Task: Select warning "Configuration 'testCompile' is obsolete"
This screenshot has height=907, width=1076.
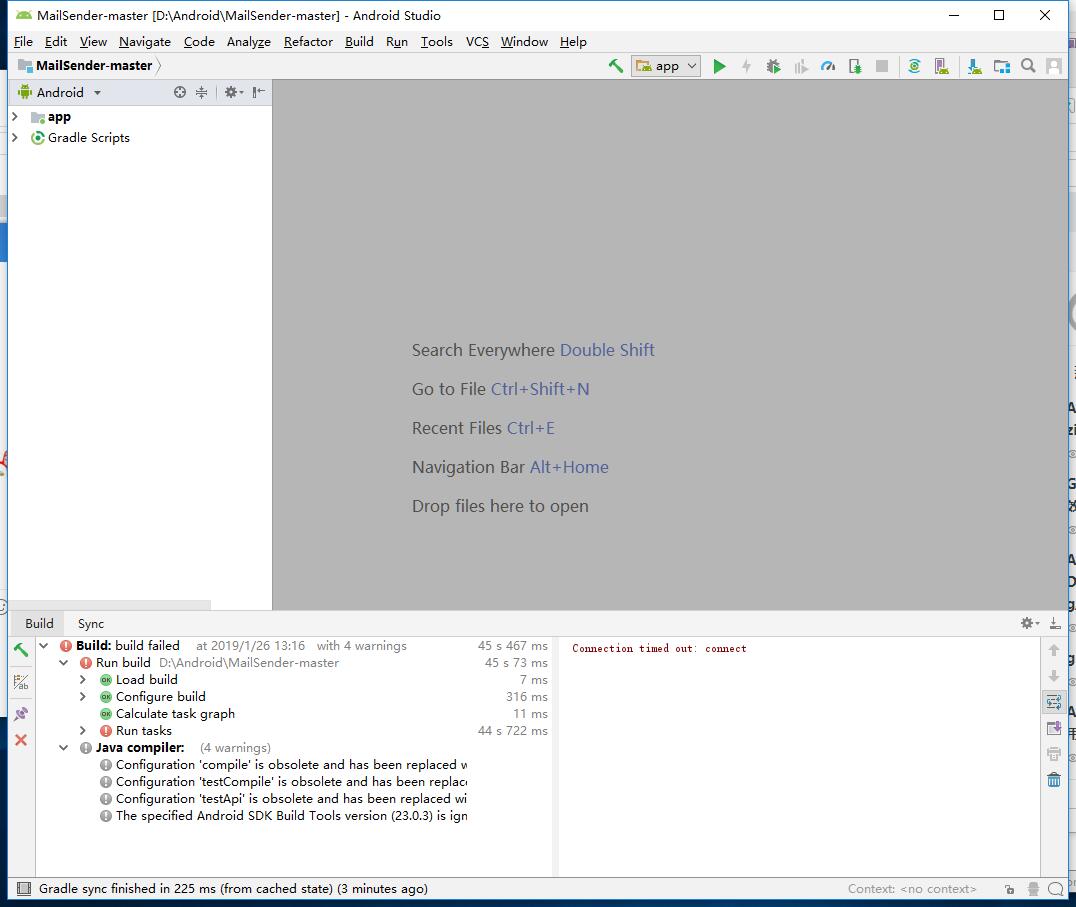Action: click(x=294, y=781)
